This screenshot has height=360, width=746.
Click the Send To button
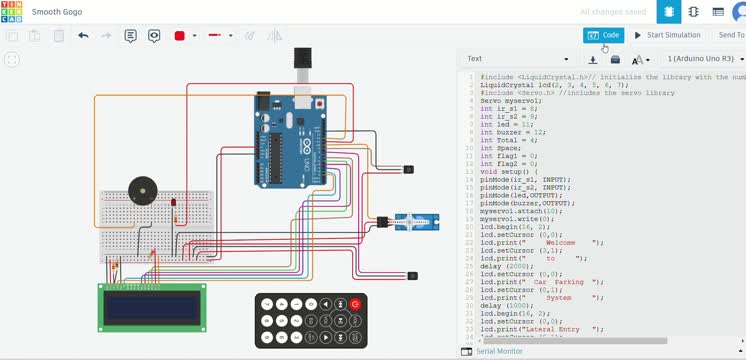731,35
